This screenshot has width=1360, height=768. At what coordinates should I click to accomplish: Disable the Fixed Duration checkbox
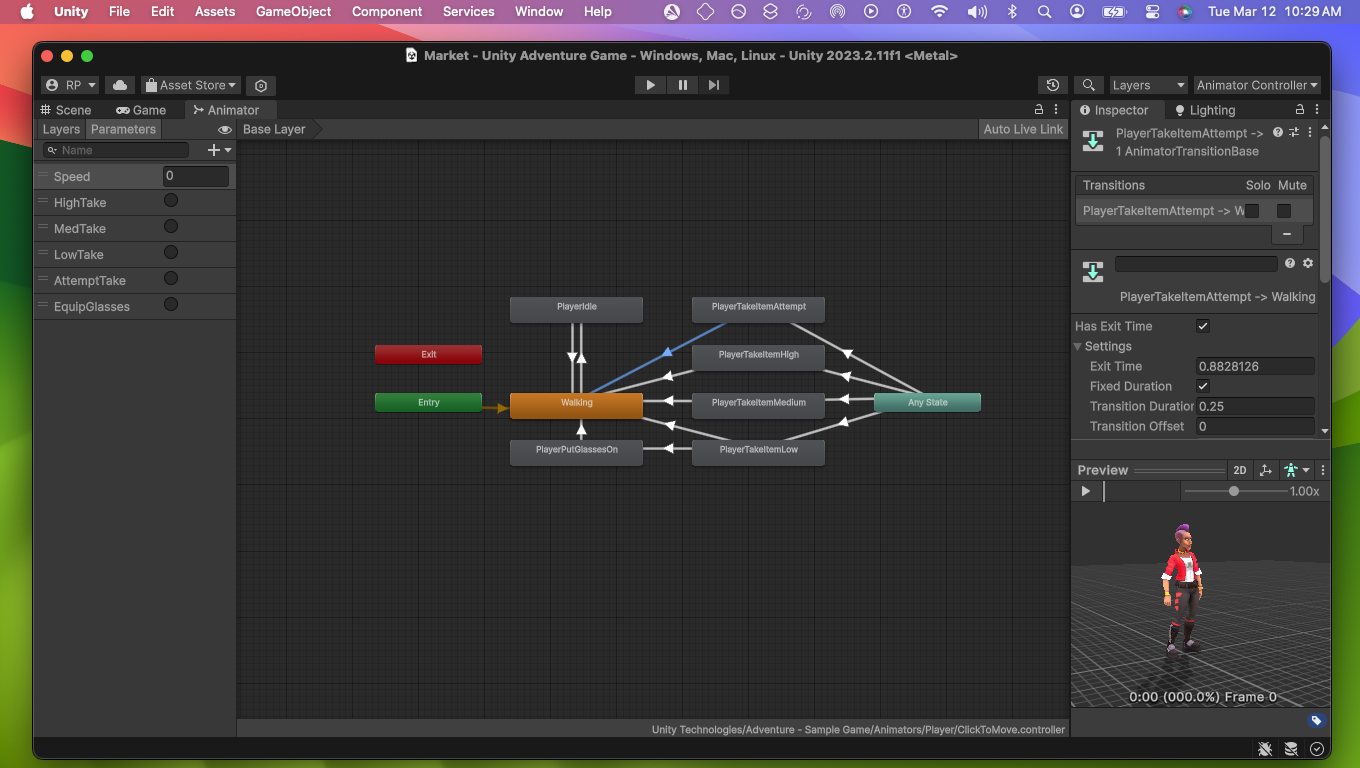1203,386
